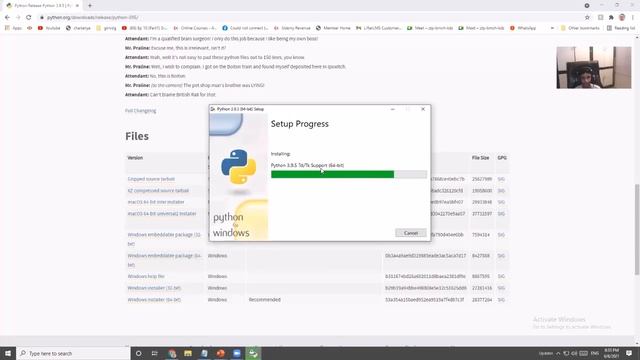Open the taskbar clock and date
This screenshot has height=360, width=640.
(x=611, y=353)
